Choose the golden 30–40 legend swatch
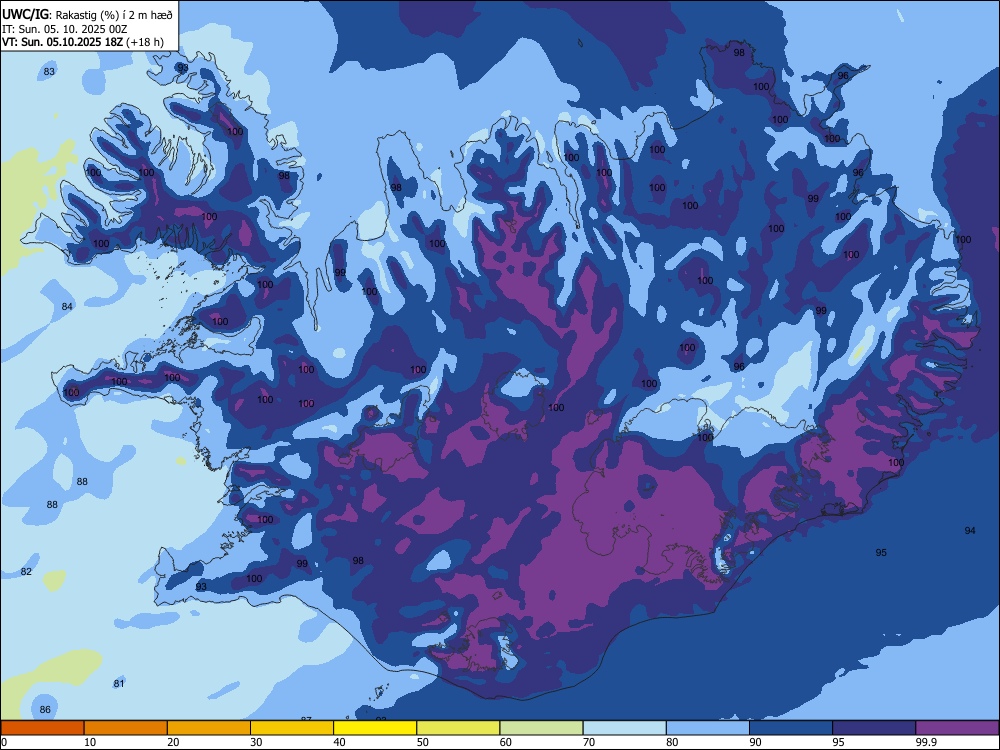 click(x=292, y=728)
